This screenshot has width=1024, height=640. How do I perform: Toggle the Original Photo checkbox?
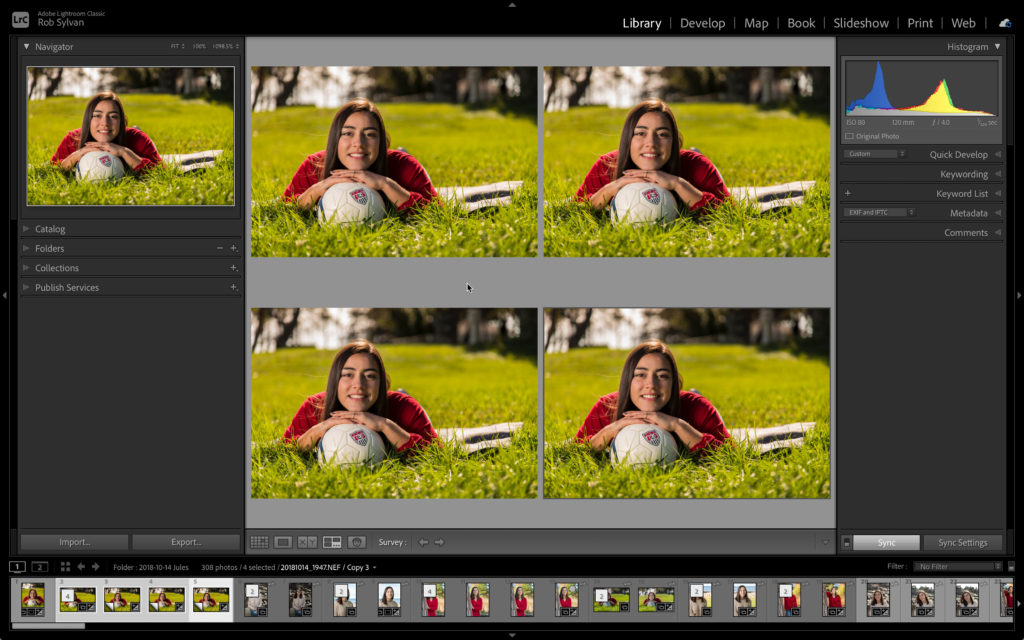(849, 136)
